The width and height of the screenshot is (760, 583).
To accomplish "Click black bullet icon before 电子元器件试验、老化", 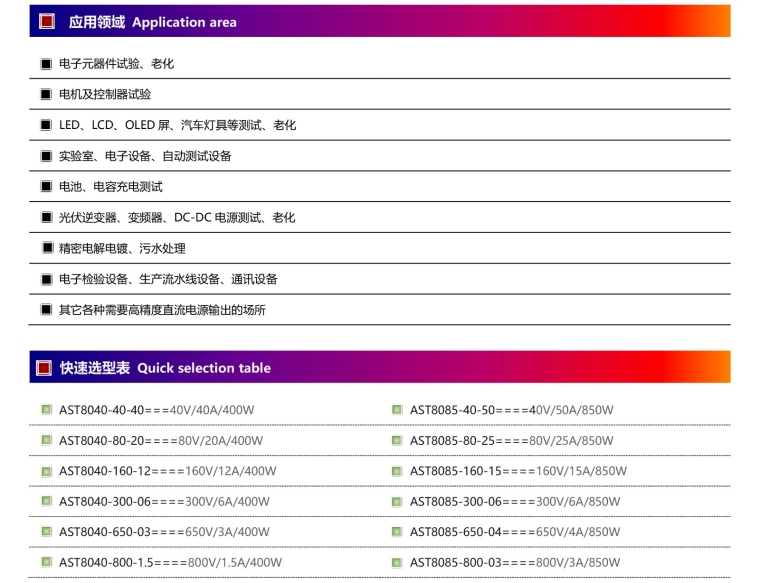I will coord(46,64).
